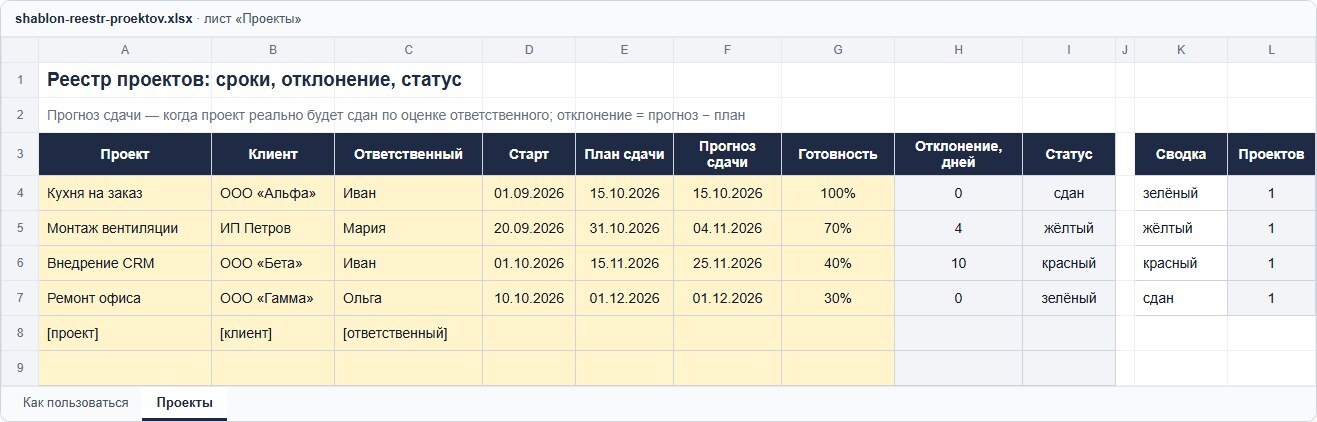The width and height of the screenshot is (1317, 422).
Task: Select the deviation value «10»
Action: click(959, 263)
